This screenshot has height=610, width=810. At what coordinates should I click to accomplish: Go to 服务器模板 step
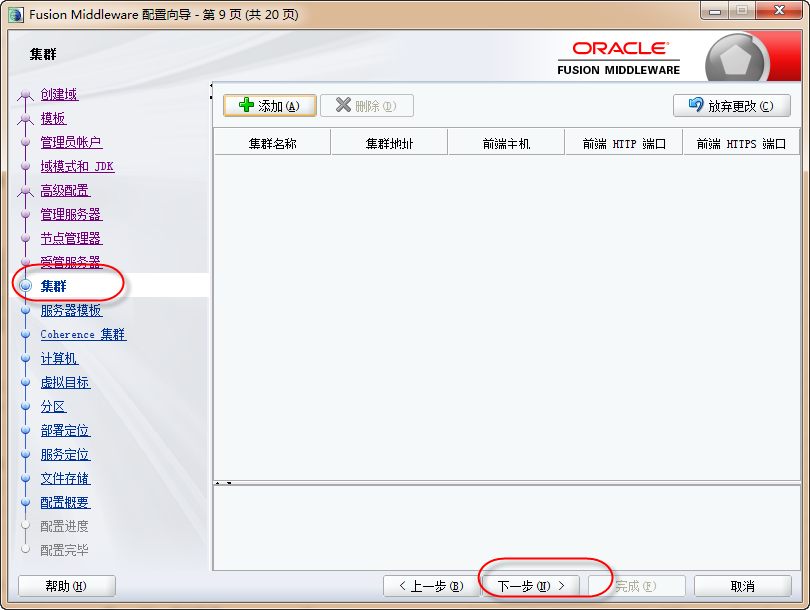[x=71, y=310]
